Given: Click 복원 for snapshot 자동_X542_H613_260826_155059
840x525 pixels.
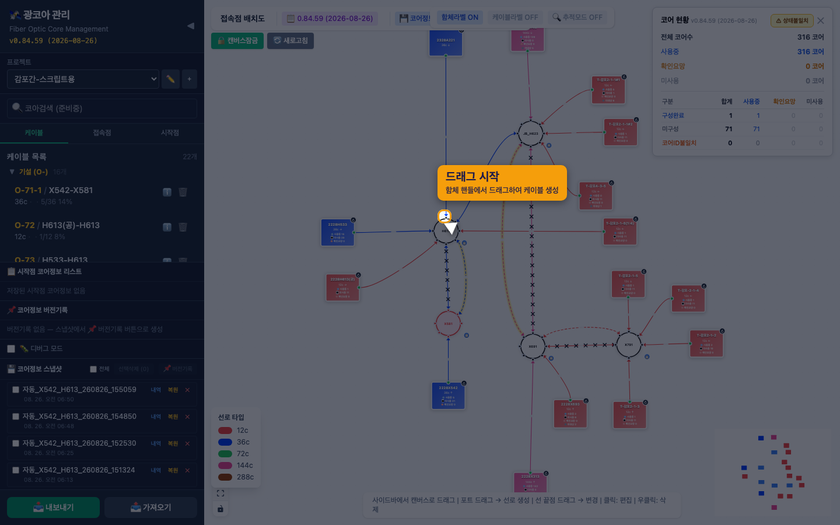Looking at the screenshot, I should (x=172, y=390).
